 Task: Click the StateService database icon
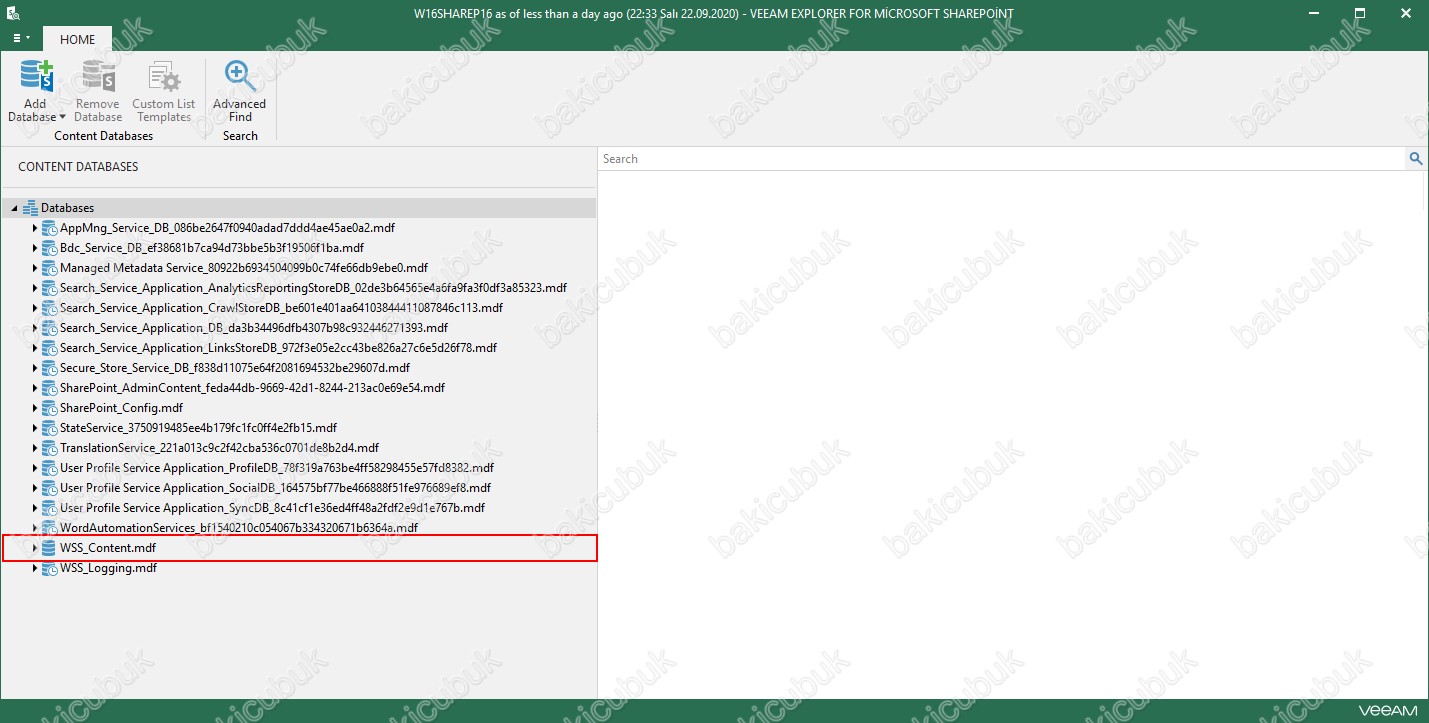49,428
